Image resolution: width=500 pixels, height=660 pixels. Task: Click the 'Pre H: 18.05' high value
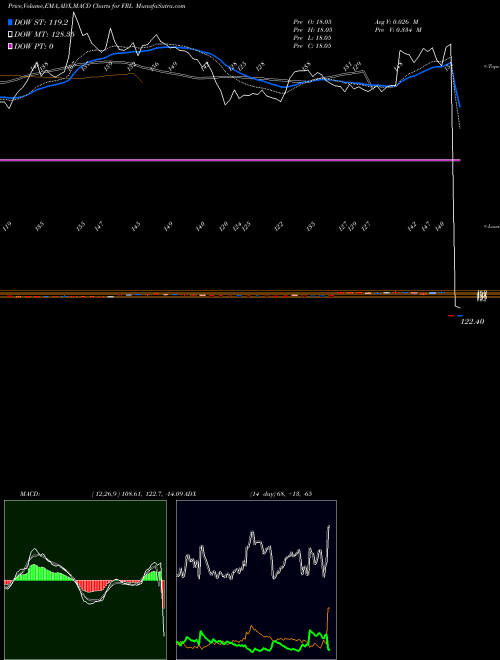[x=313, y=30]
